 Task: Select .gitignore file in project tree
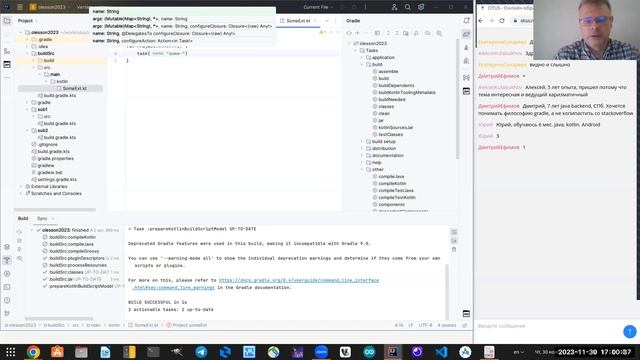(x=47, y=144)
